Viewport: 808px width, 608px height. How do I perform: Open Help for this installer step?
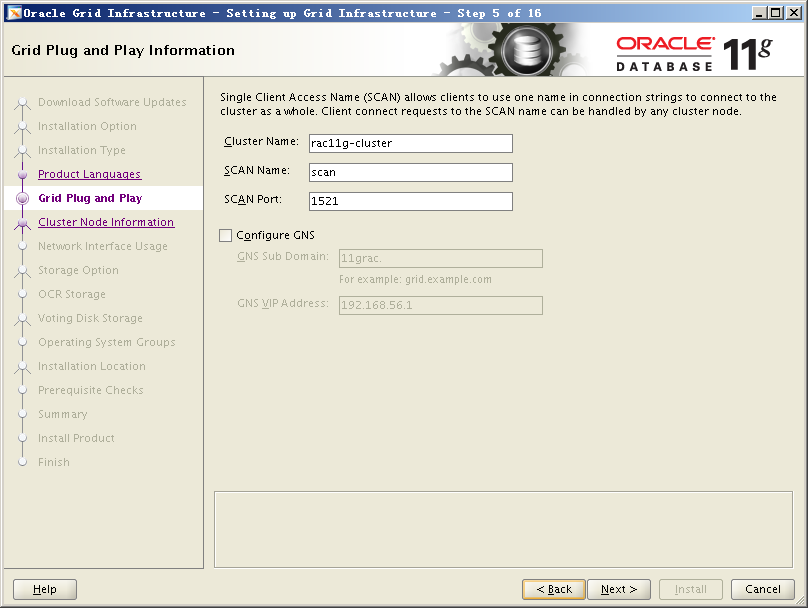45,589
